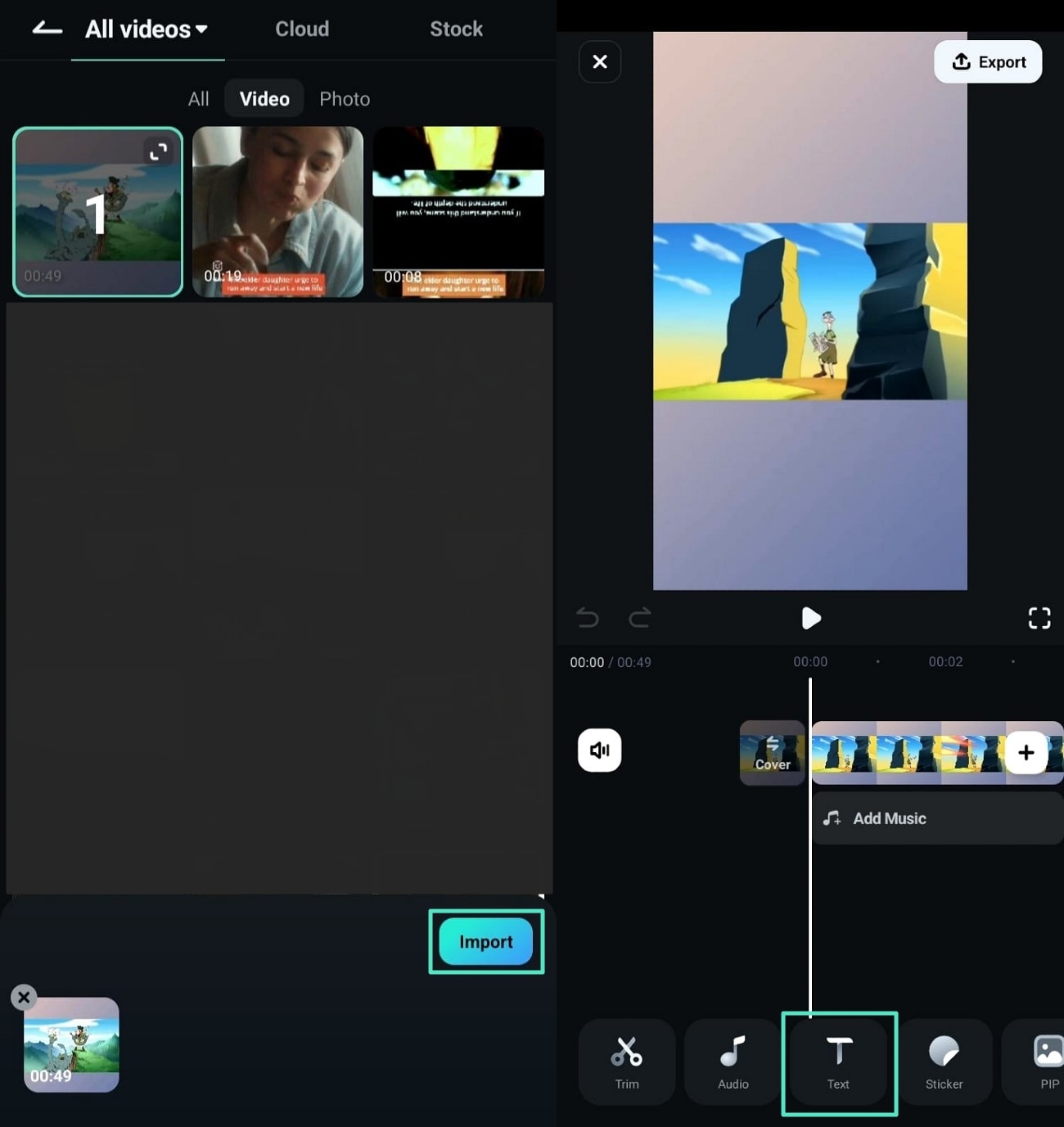Screen dimensions: 1064x1127
Task: Switch to the Stock tab
Action: tap(456, 29)
